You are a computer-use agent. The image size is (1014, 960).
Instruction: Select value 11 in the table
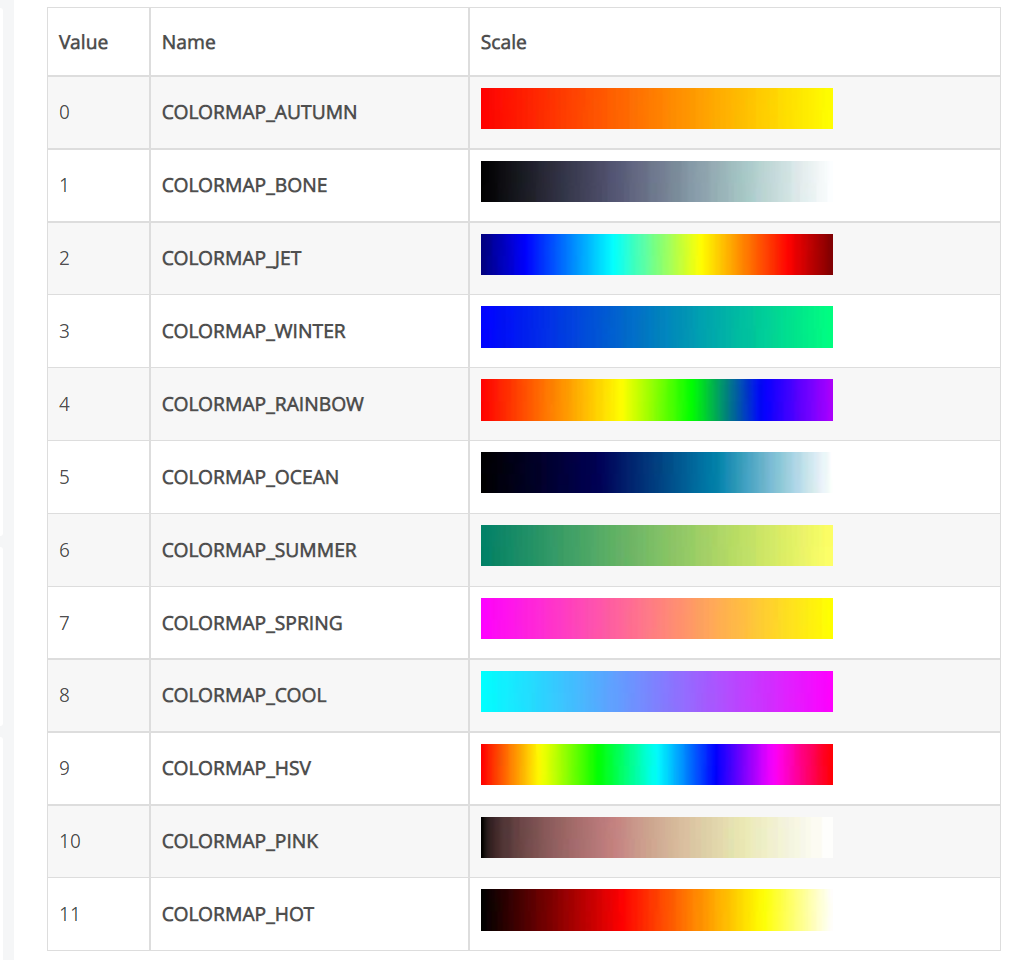tap(69, 914)
